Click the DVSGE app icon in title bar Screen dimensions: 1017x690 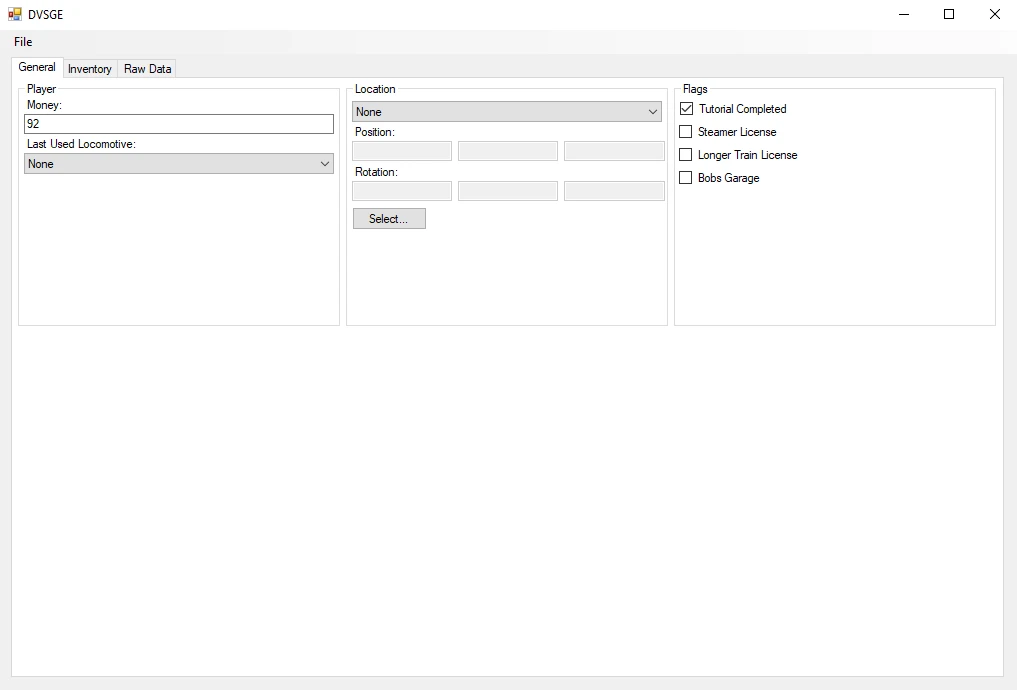click(14, 14)
